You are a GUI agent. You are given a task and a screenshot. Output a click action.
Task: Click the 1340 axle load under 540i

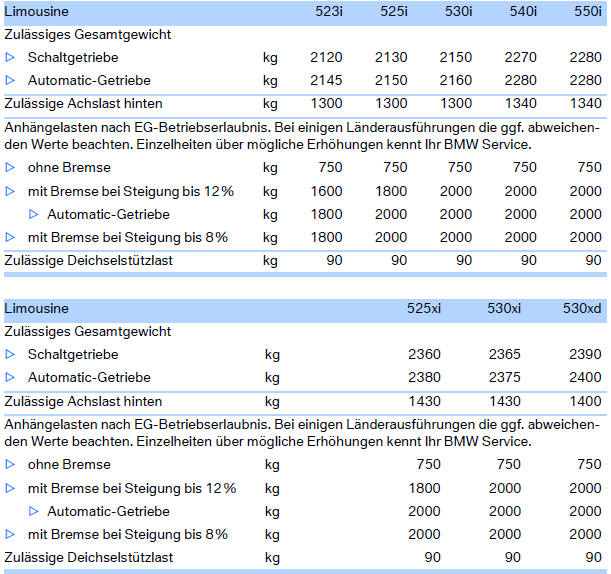click(521, 104)
